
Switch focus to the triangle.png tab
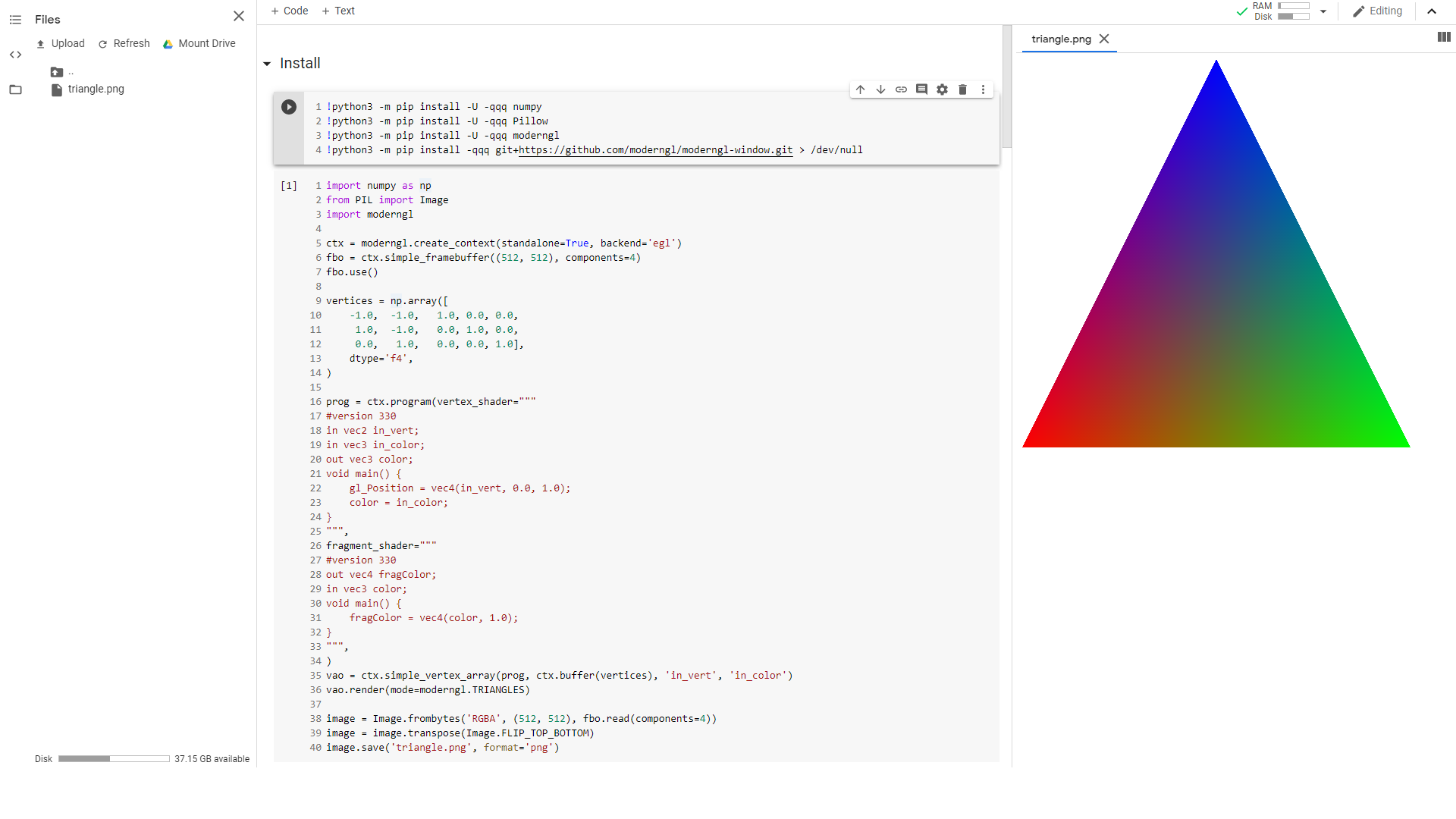pos(1061,39)
